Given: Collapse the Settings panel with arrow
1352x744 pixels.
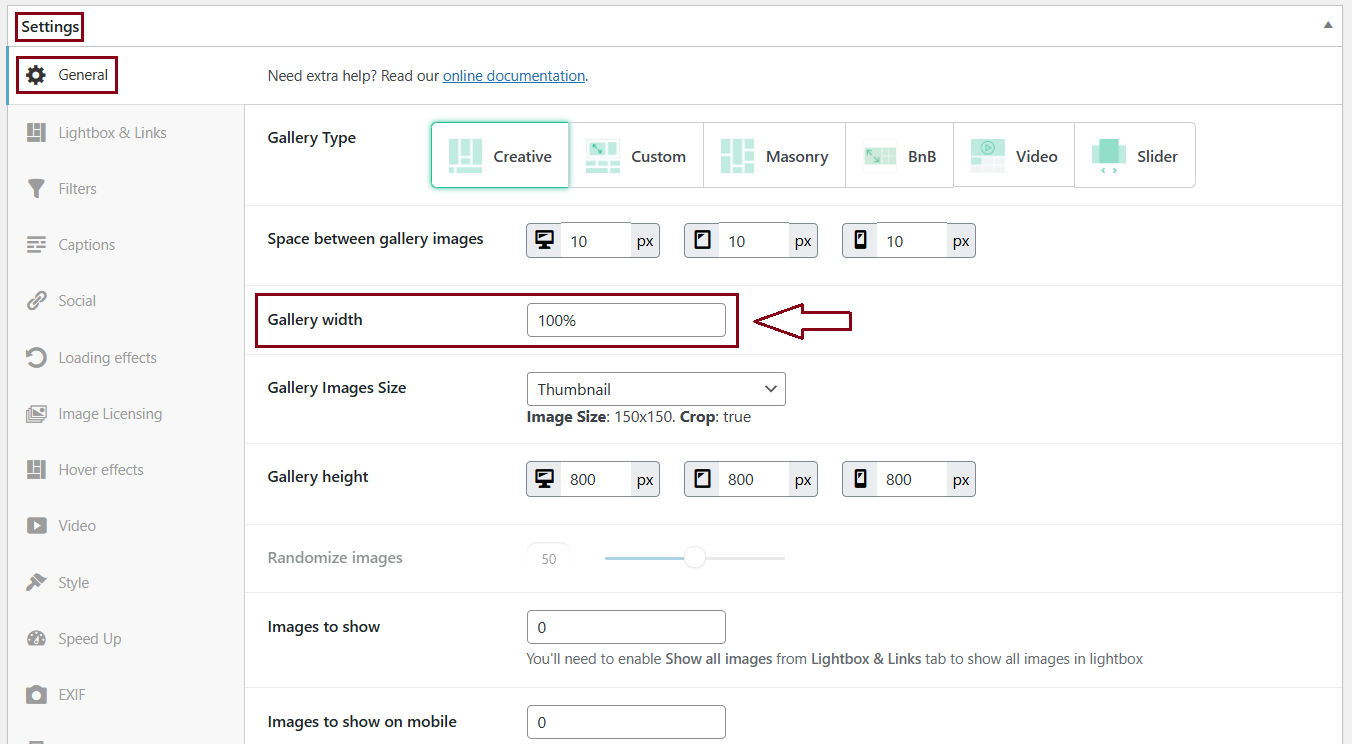Looking at the screenshot, I should pos(1328,25).
